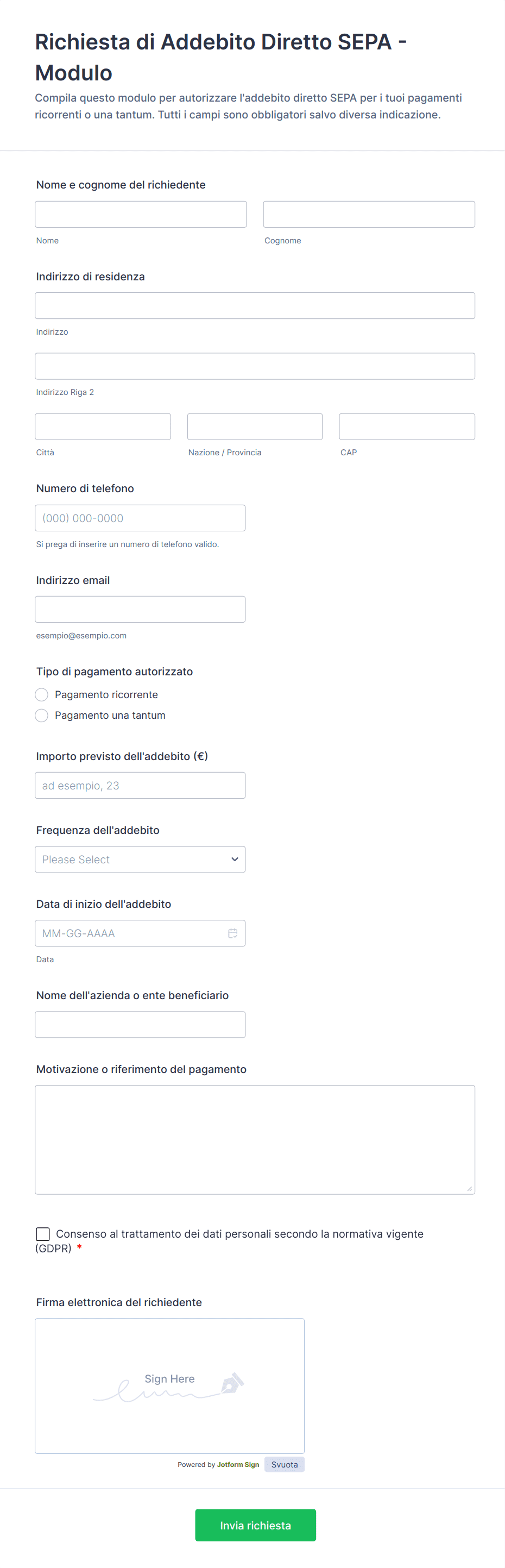Image resolution: width=505 pixels, height=1568 pixels.
Task: Focus the Indirizzo Riga 2 field
Action: pyautogui.click(x=254, y=366)
